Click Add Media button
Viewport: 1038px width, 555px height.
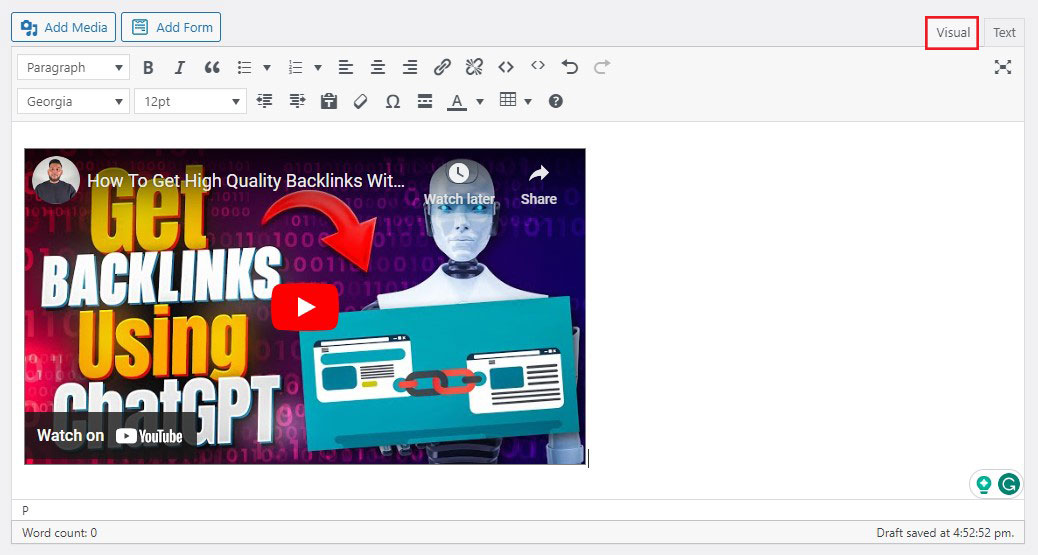(64, 27)
